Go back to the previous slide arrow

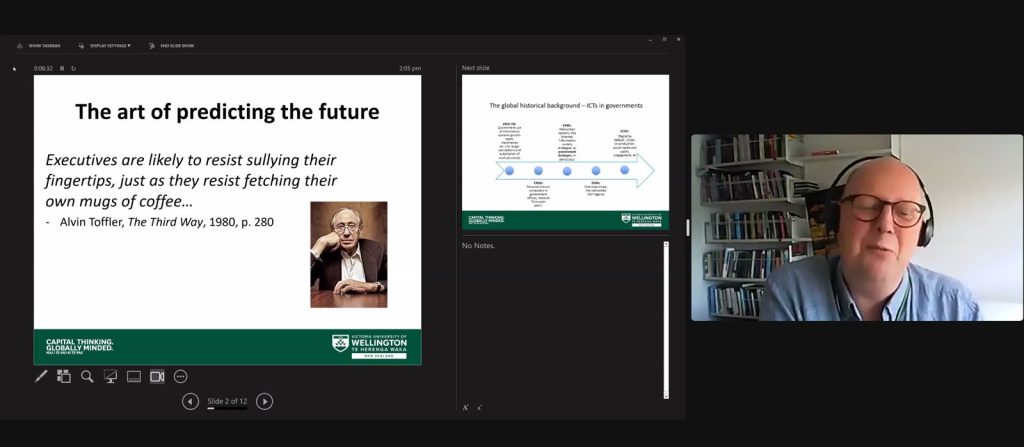190,401
